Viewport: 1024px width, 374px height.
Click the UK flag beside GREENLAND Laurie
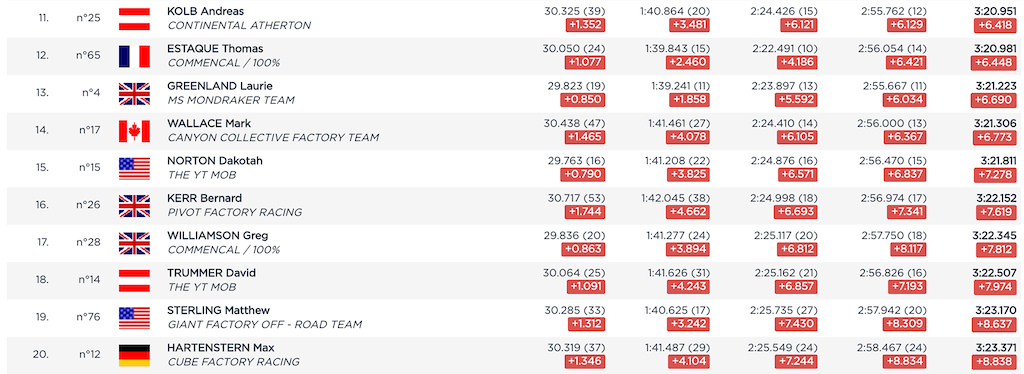[134, 93]
